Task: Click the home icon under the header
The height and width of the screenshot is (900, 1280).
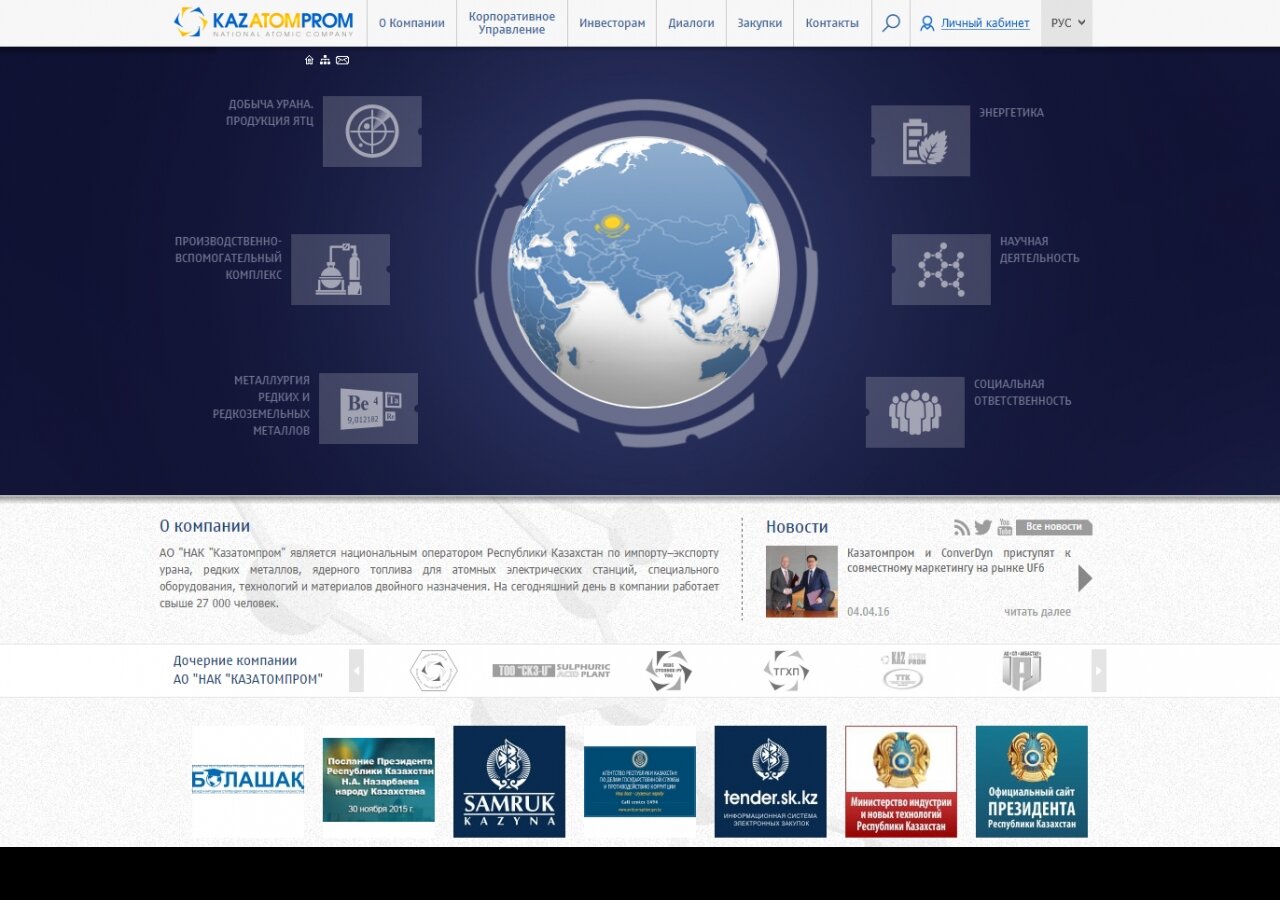Action: pyautogui.click(x=309, y=60)
